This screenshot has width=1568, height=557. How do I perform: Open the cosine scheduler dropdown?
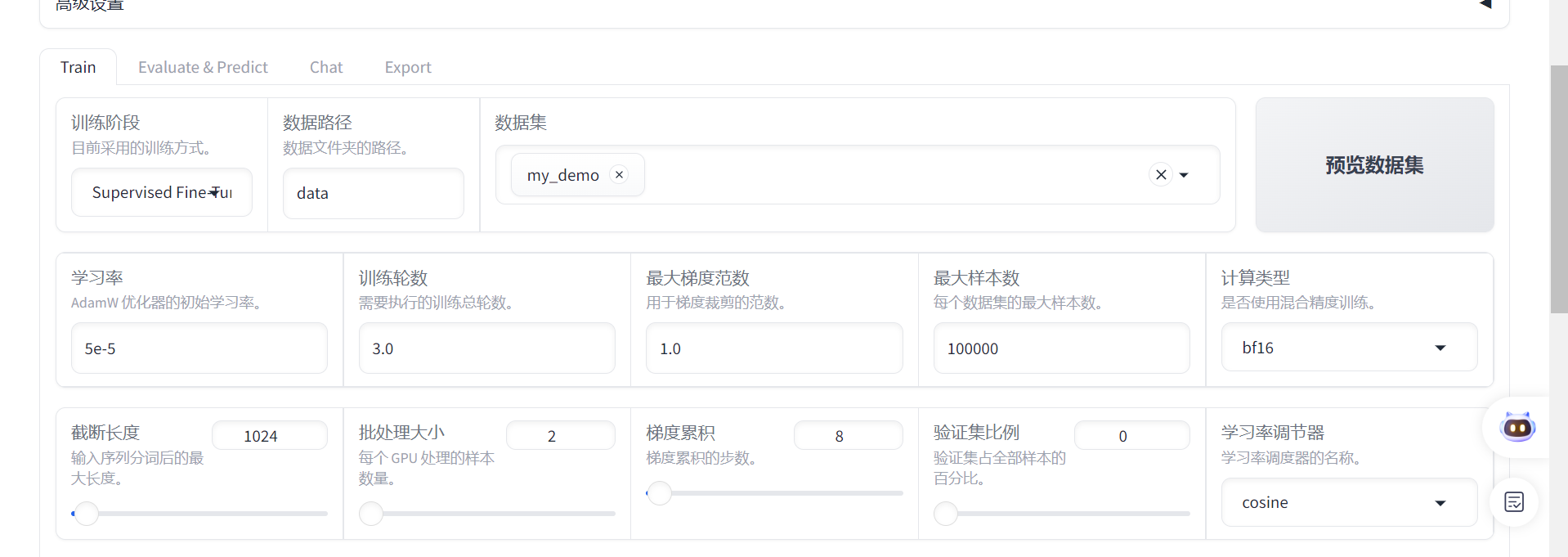1440,502
